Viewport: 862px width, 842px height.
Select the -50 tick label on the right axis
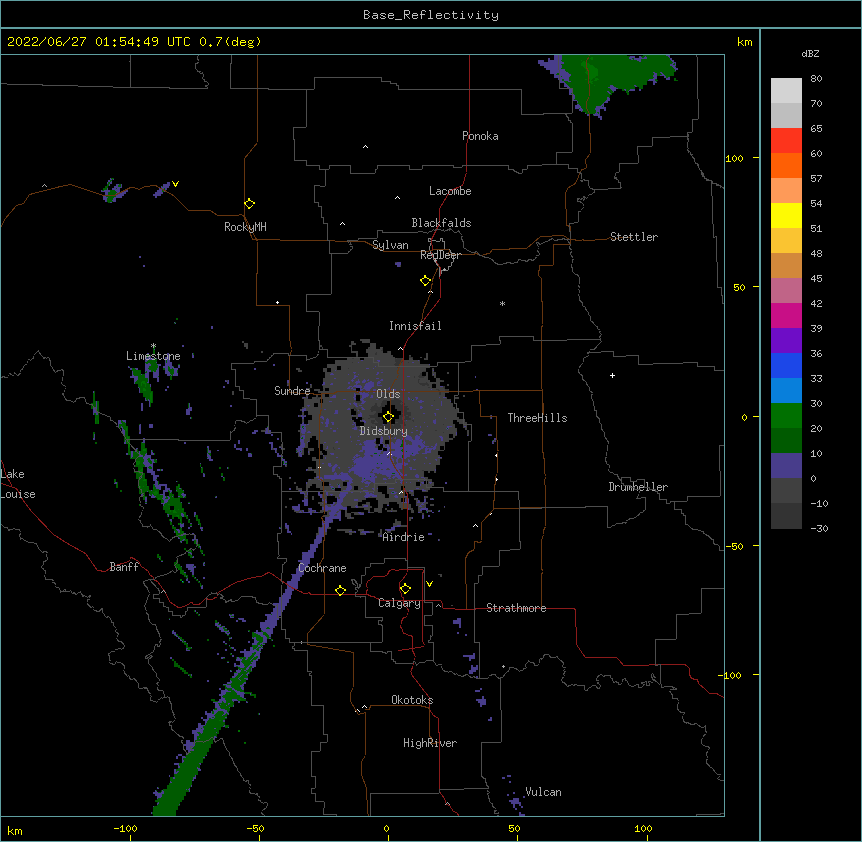click(x=734, y=546)
